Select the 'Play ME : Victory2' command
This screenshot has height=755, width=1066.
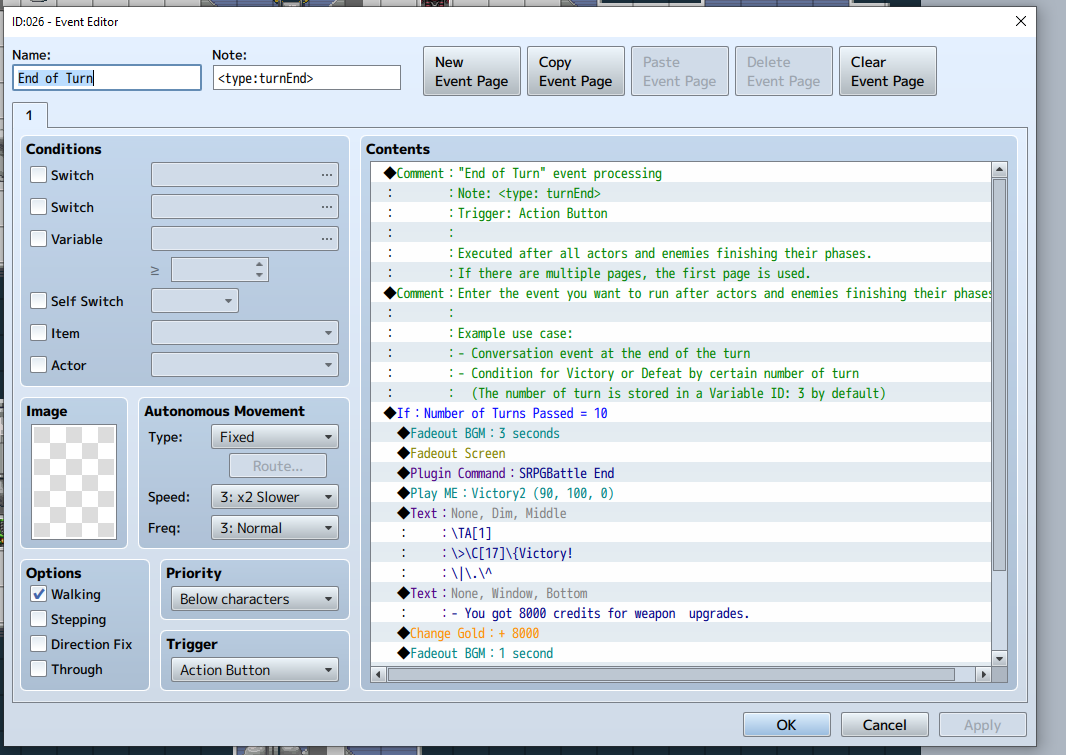(681, 493)
